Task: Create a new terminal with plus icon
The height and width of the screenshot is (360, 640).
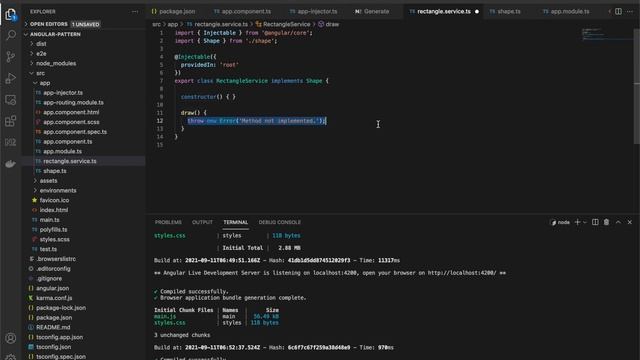Action: pyautogui.click(x=577, y=222)
